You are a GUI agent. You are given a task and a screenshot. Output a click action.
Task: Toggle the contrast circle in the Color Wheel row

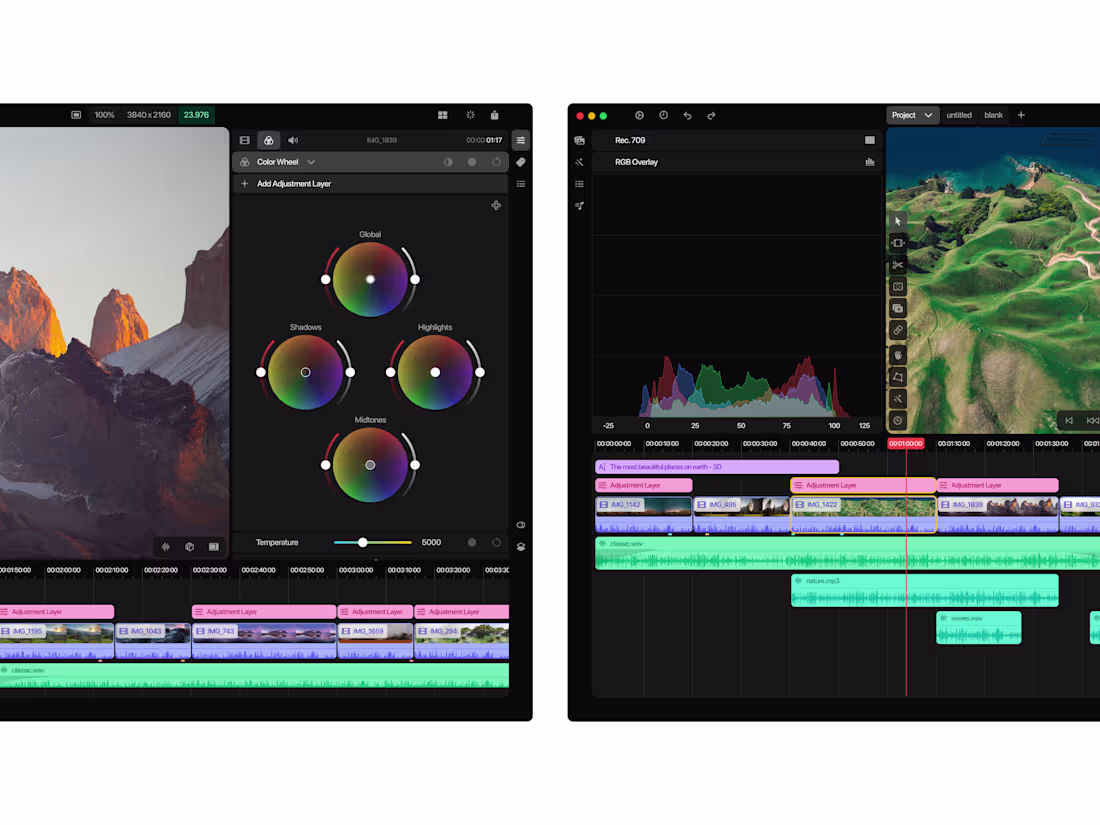448,161
